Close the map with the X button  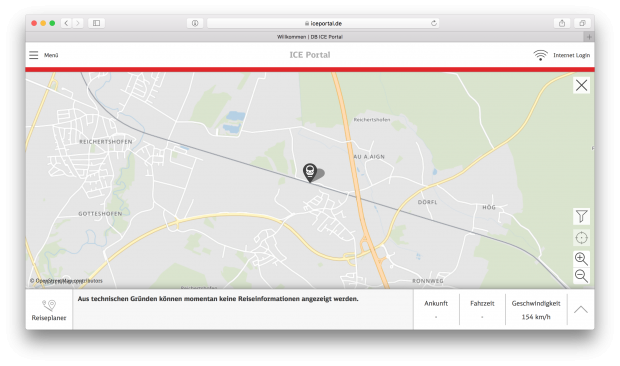pyautogui.click(x=581, y=85)
